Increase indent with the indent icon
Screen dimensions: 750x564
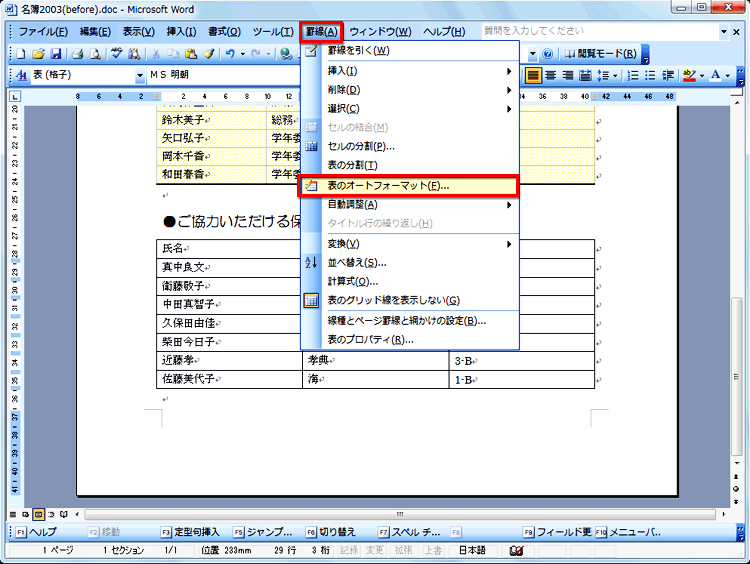(668, 76)
